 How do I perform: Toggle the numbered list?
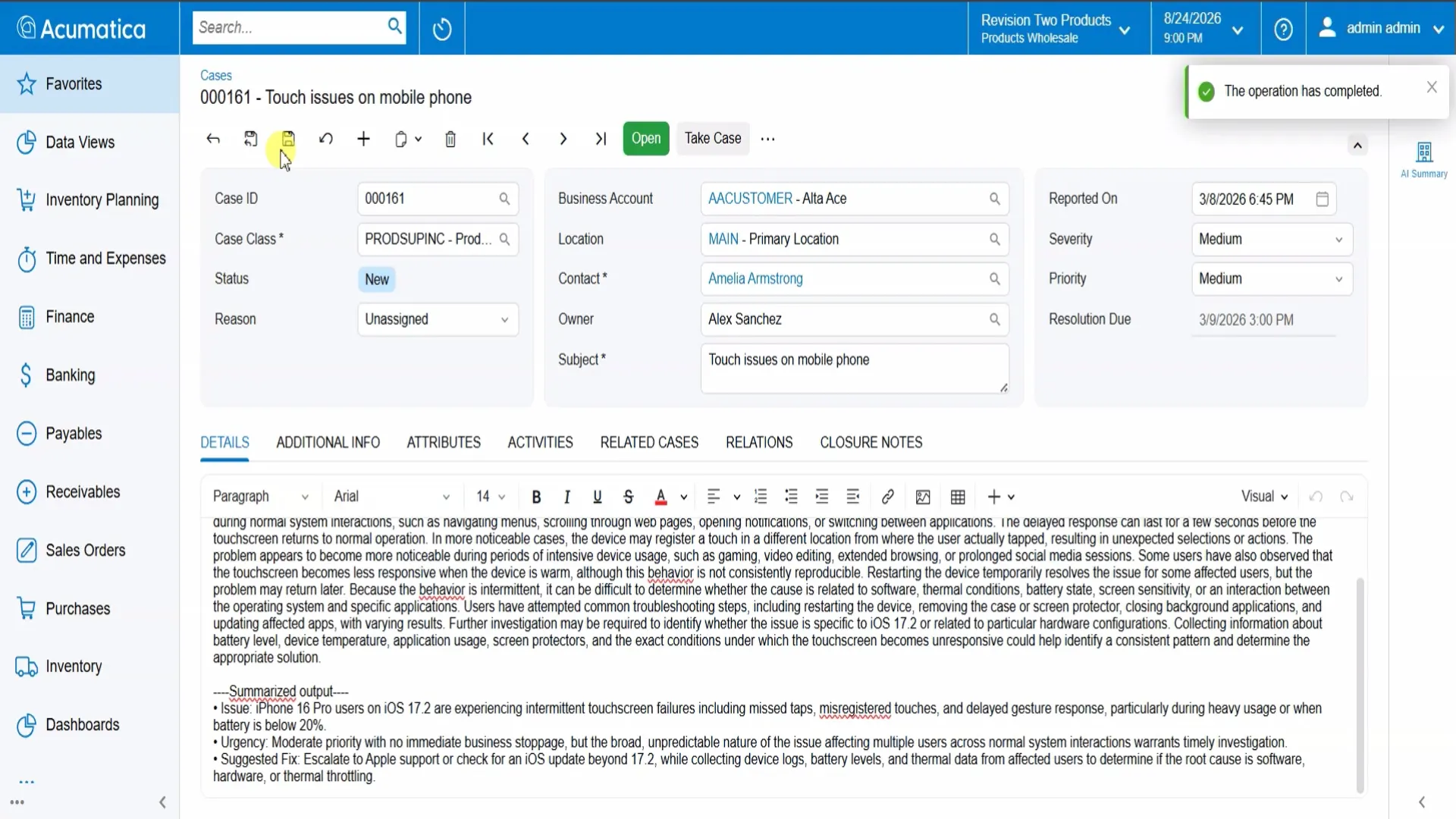click(761, 497)
